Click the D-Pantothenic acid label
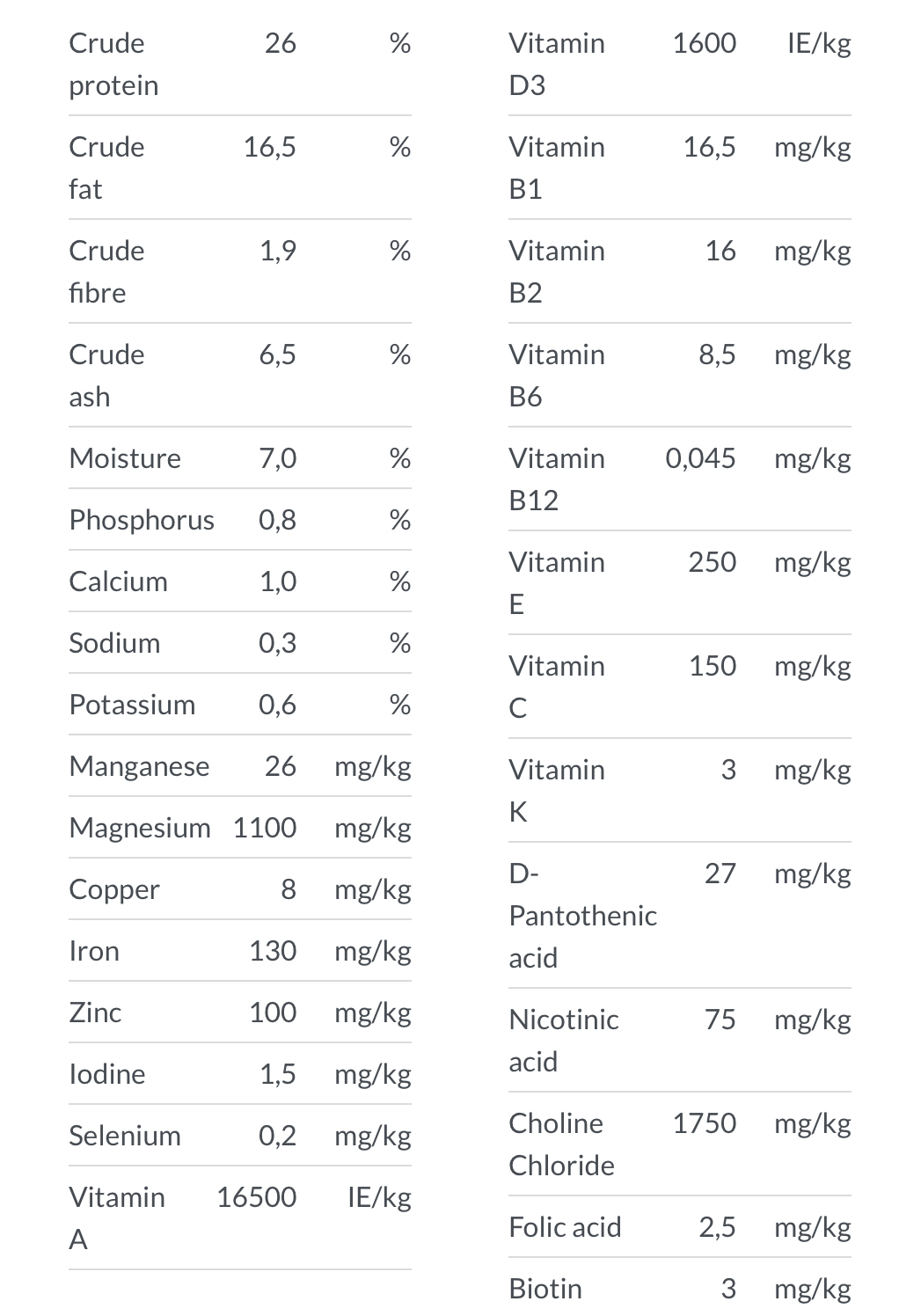 click(x=583, y=916)
